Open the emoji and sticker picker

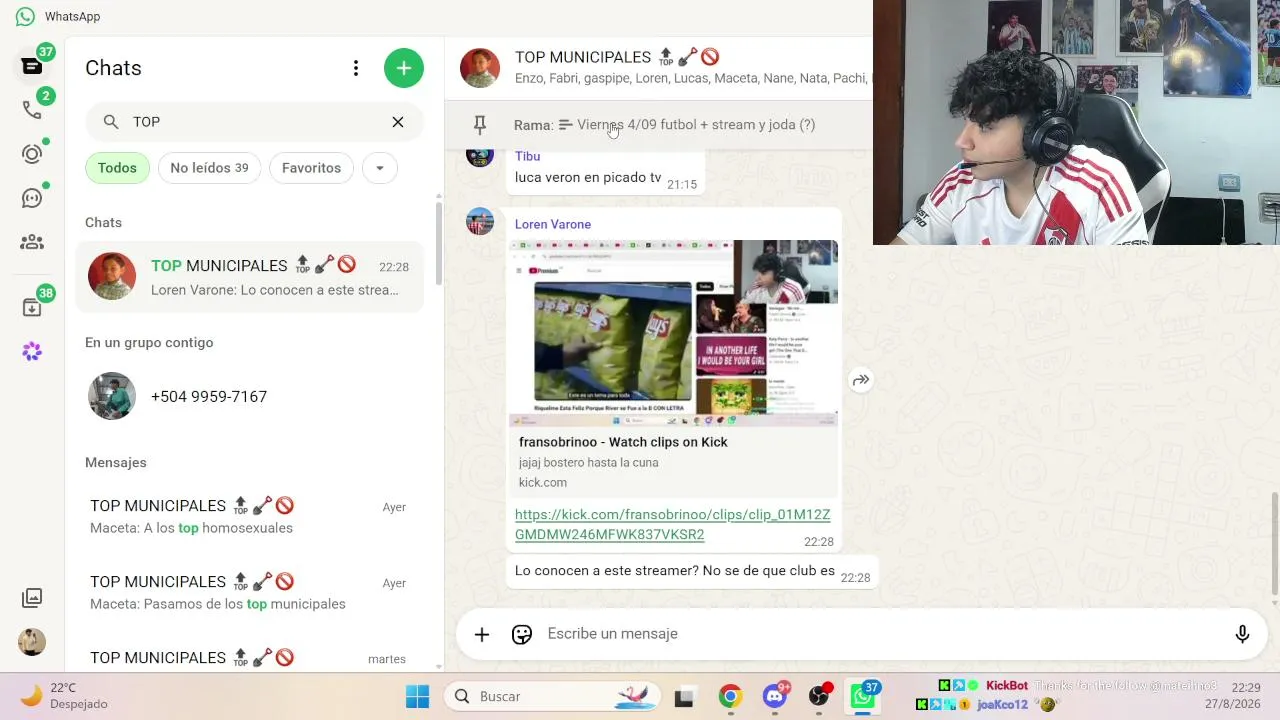[522, 634]
